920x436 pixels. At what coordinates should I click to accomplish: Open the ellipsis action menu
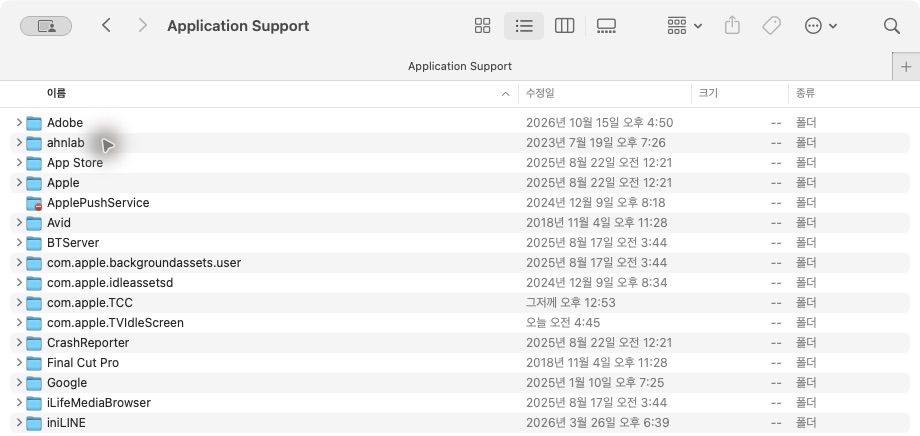click(x=820, y=26)
